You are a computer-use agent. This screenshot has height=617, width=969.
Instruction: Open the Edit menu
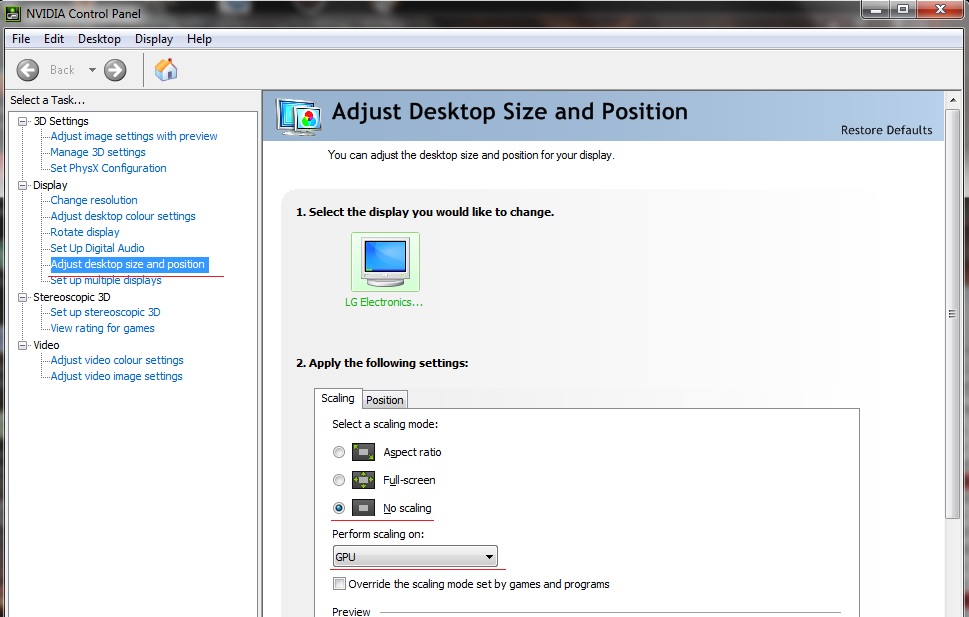click(54, 39)
